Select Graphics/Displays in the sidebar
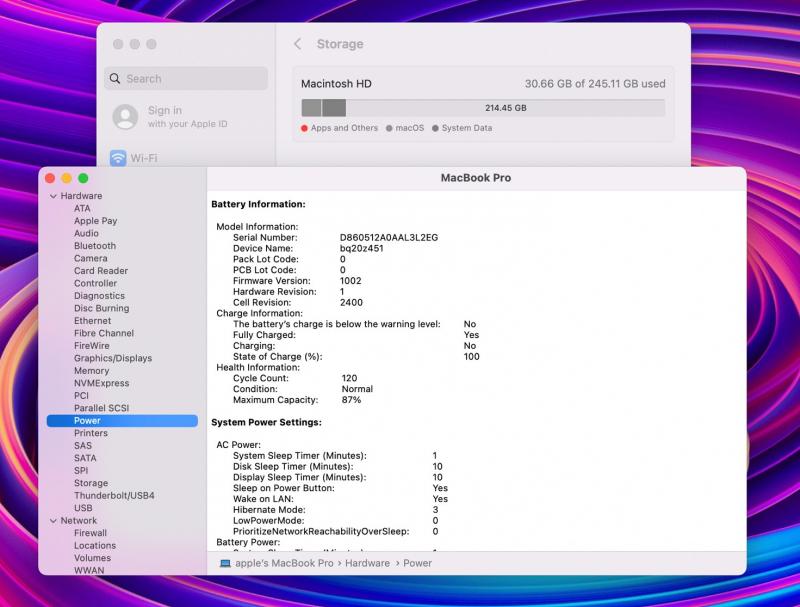 pos(113,358)
